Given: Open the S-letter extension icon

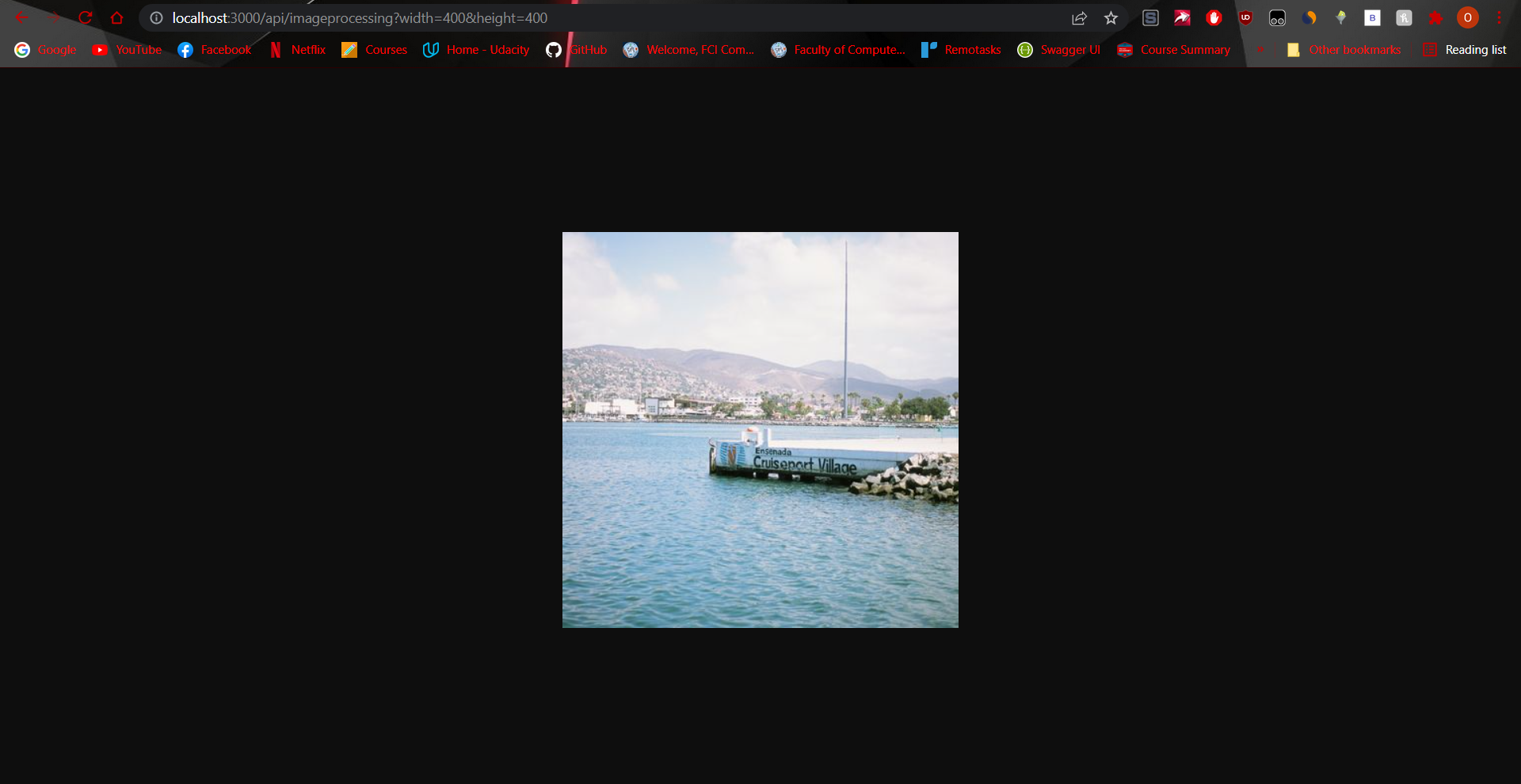Looking at the screenshot, I should pyautogui.click(x=1150, y=17).
